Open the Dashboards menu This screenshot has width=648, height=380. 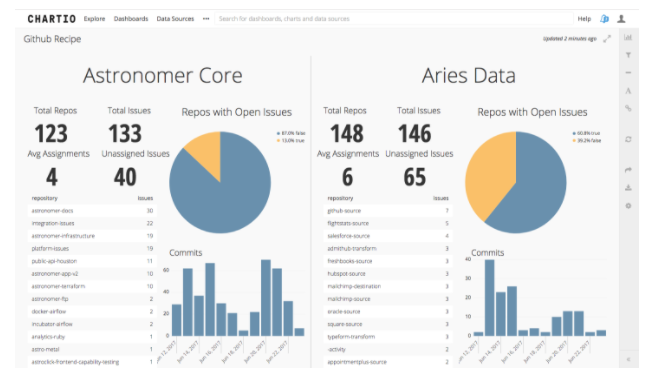click(131, 19)
